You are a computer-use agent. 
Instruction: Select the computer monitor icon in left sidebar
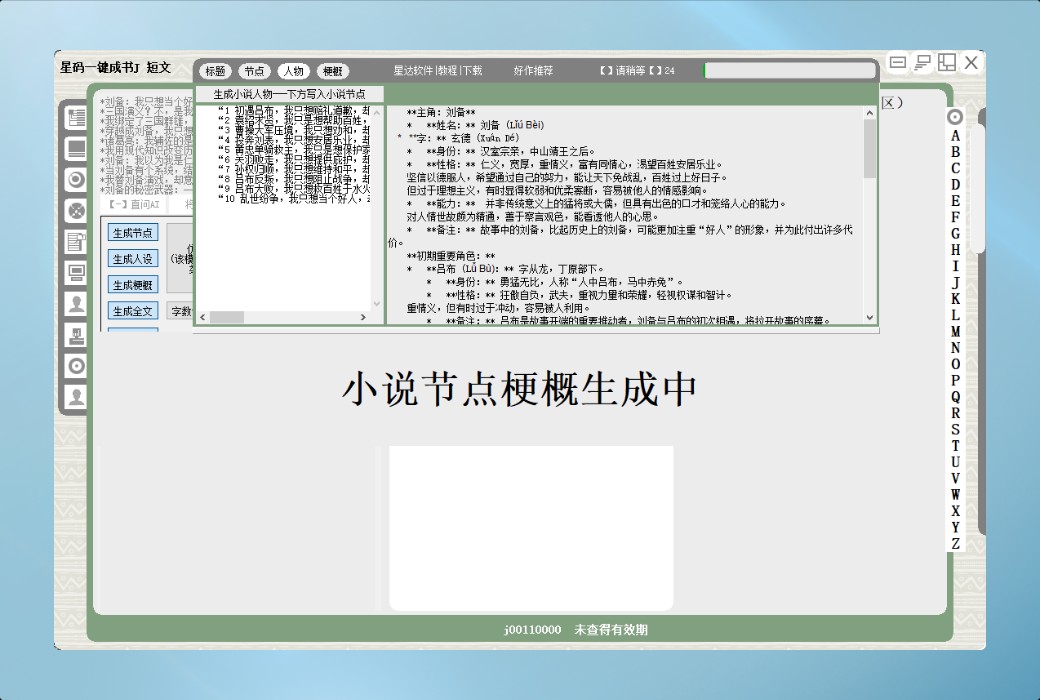76,272
